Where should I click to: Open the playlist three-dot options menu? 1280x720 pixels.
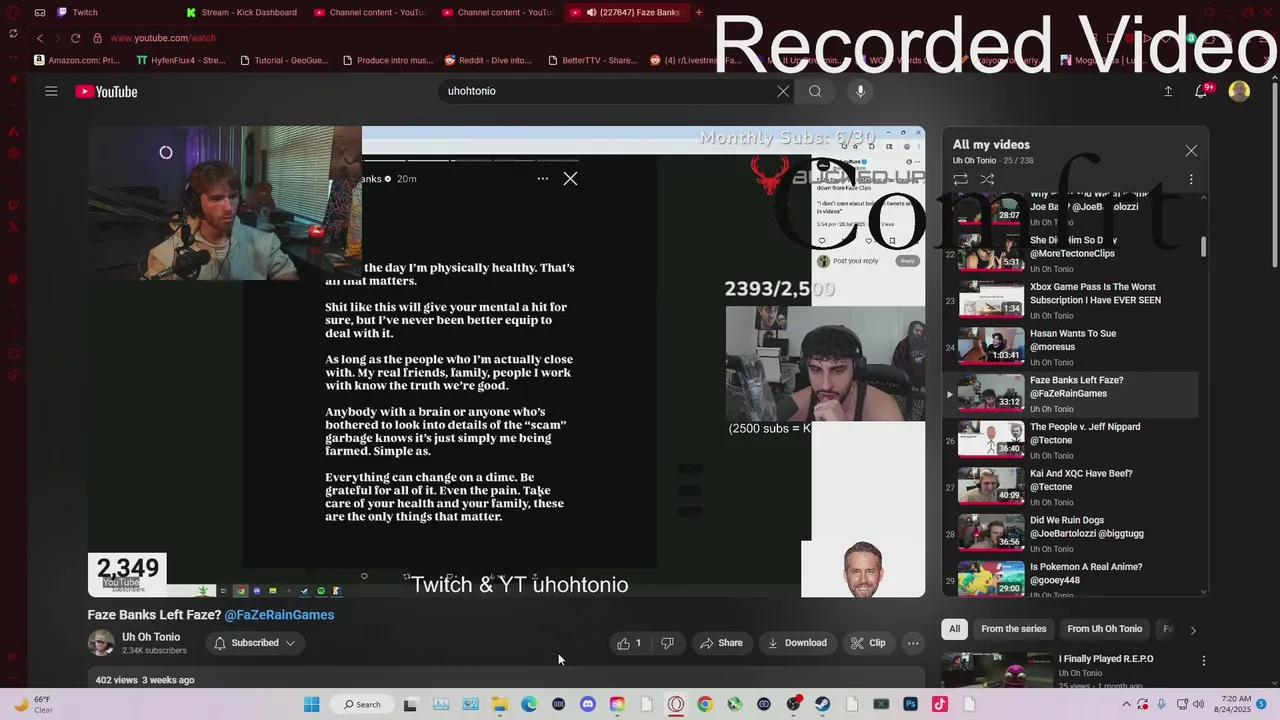click(1191, 179)
